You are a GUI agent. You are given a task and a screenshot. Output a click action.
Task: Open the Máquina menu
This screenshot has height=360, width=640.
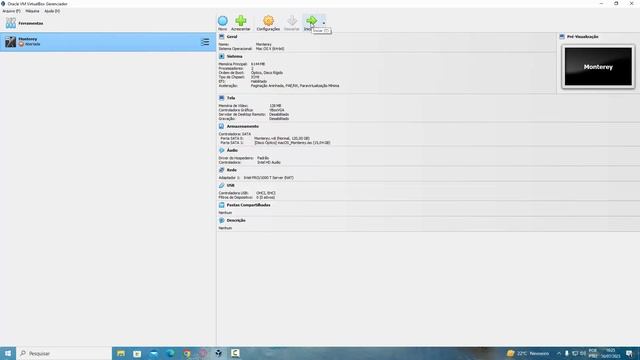click(x=32, y=11)
